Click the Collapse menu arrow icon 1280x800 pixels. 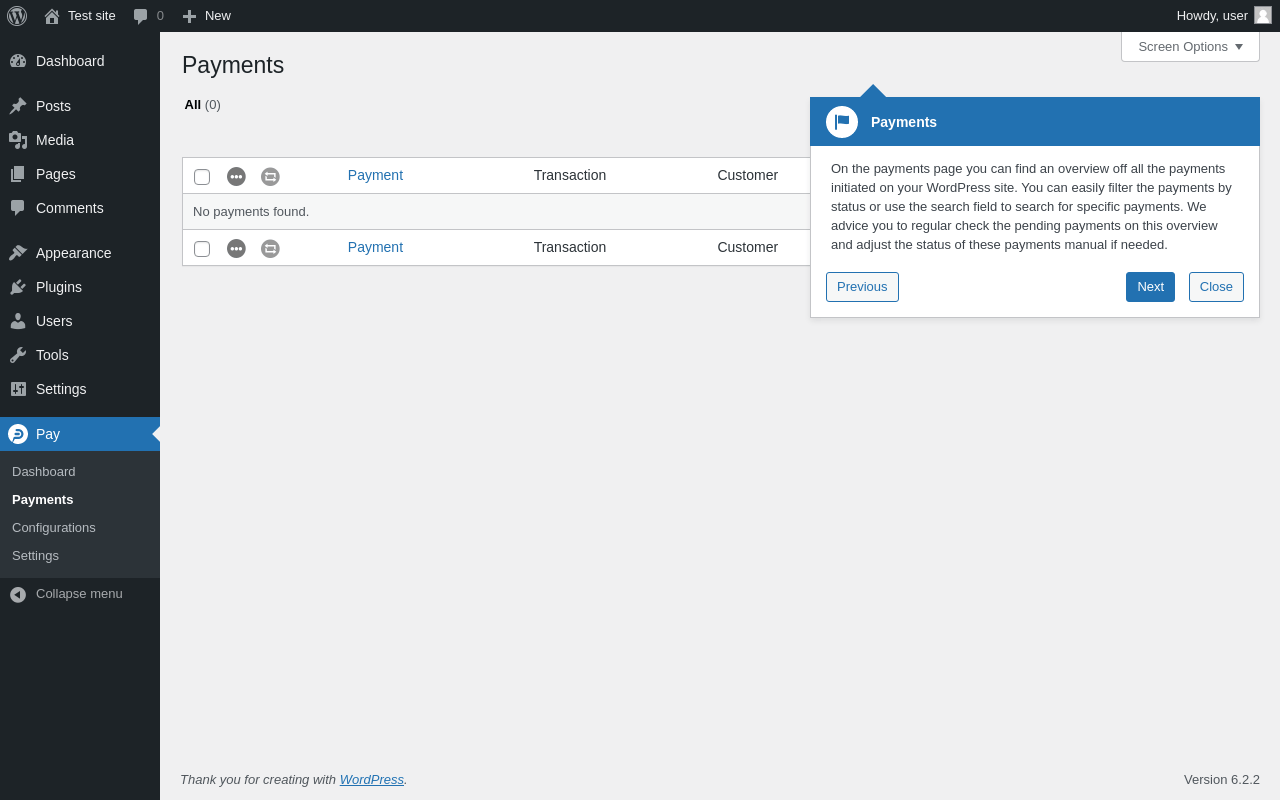point(18,594)
